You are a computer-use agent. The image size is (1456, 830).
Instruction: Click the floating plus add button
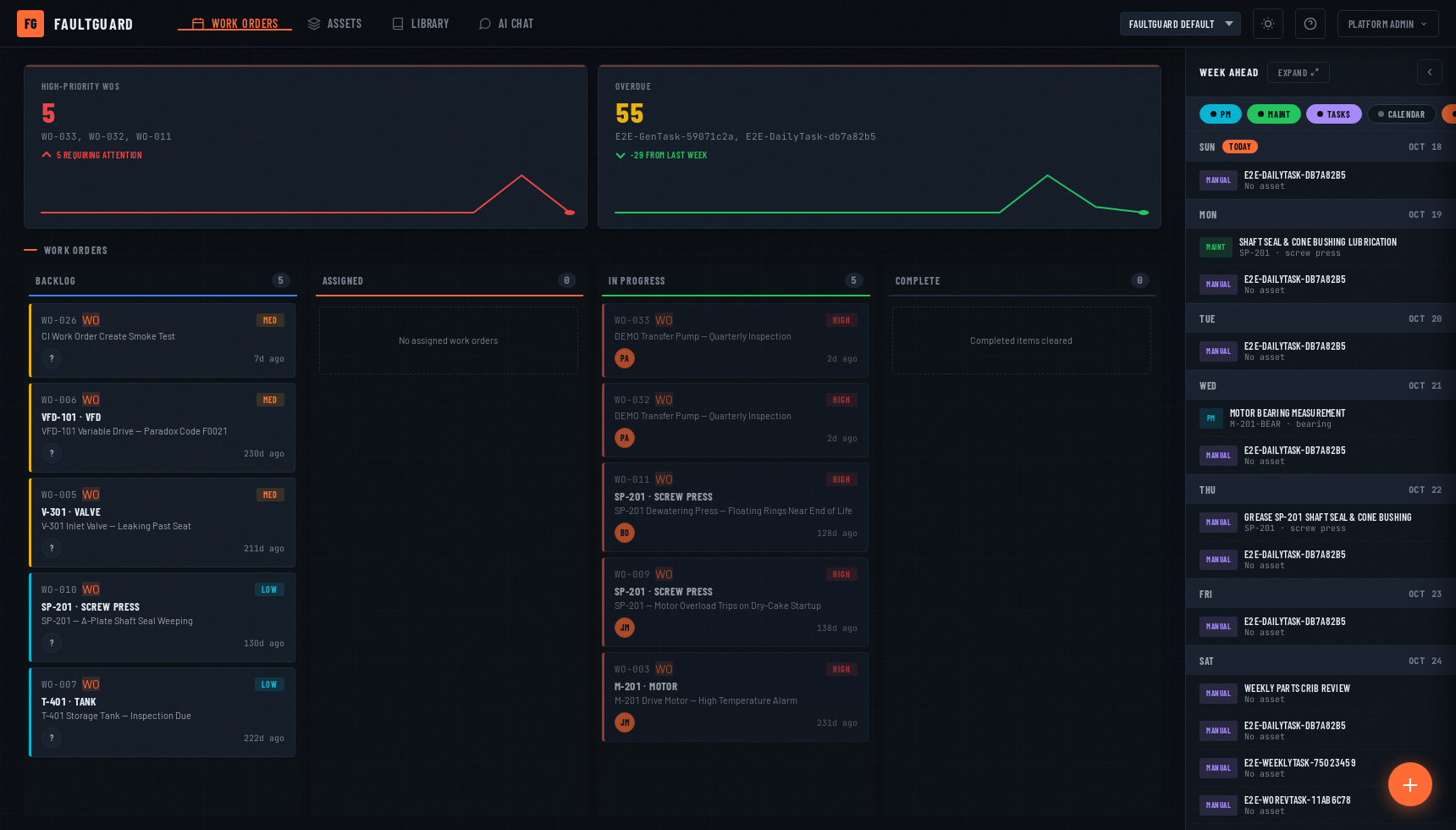point(1410,784)
